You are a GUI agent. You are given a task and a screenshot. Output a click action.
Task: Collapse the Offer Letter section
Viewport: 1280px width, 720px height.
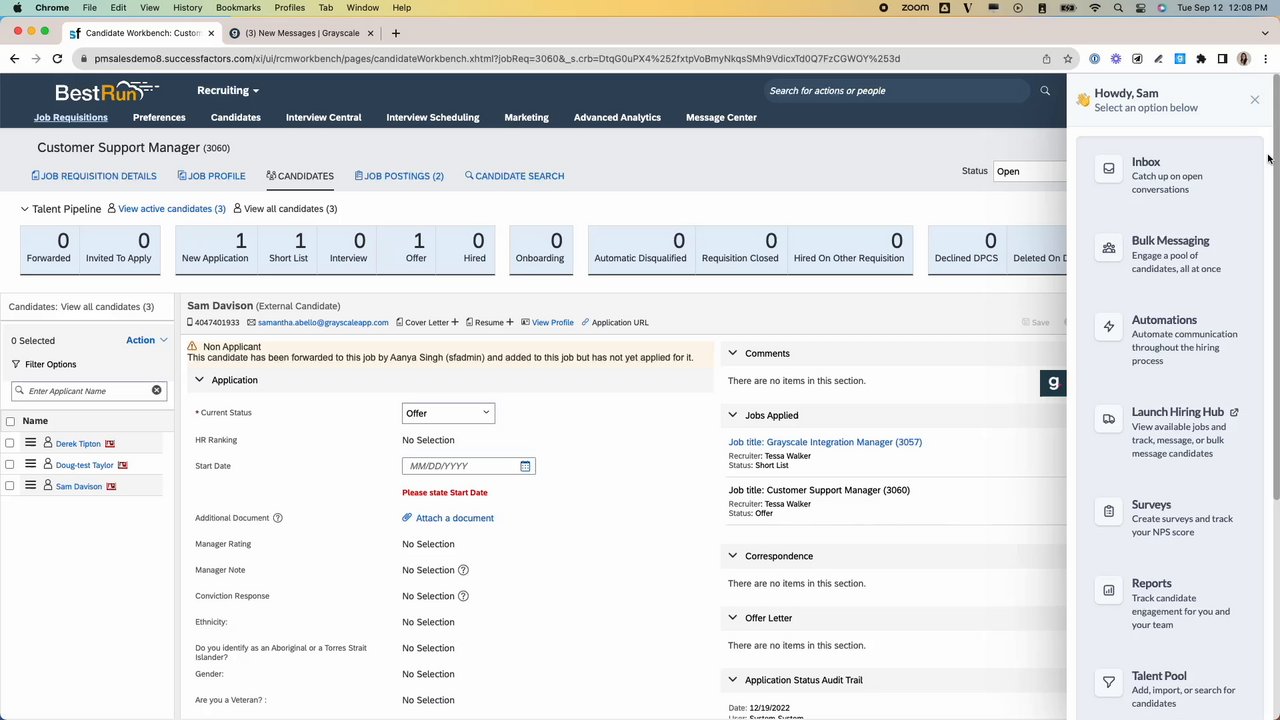(x=732, y=618)
